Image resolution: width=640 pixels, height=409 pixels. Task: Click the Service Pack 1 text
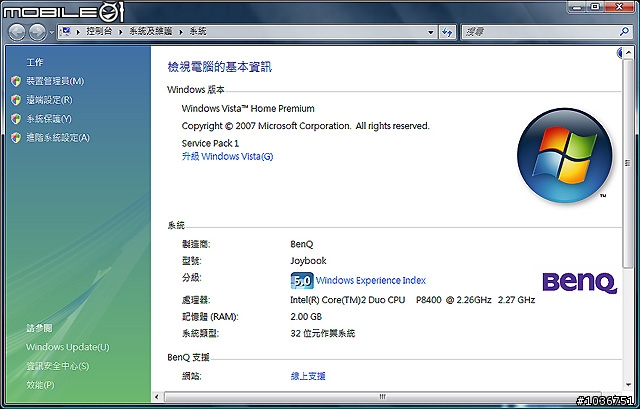coord(210,143)
